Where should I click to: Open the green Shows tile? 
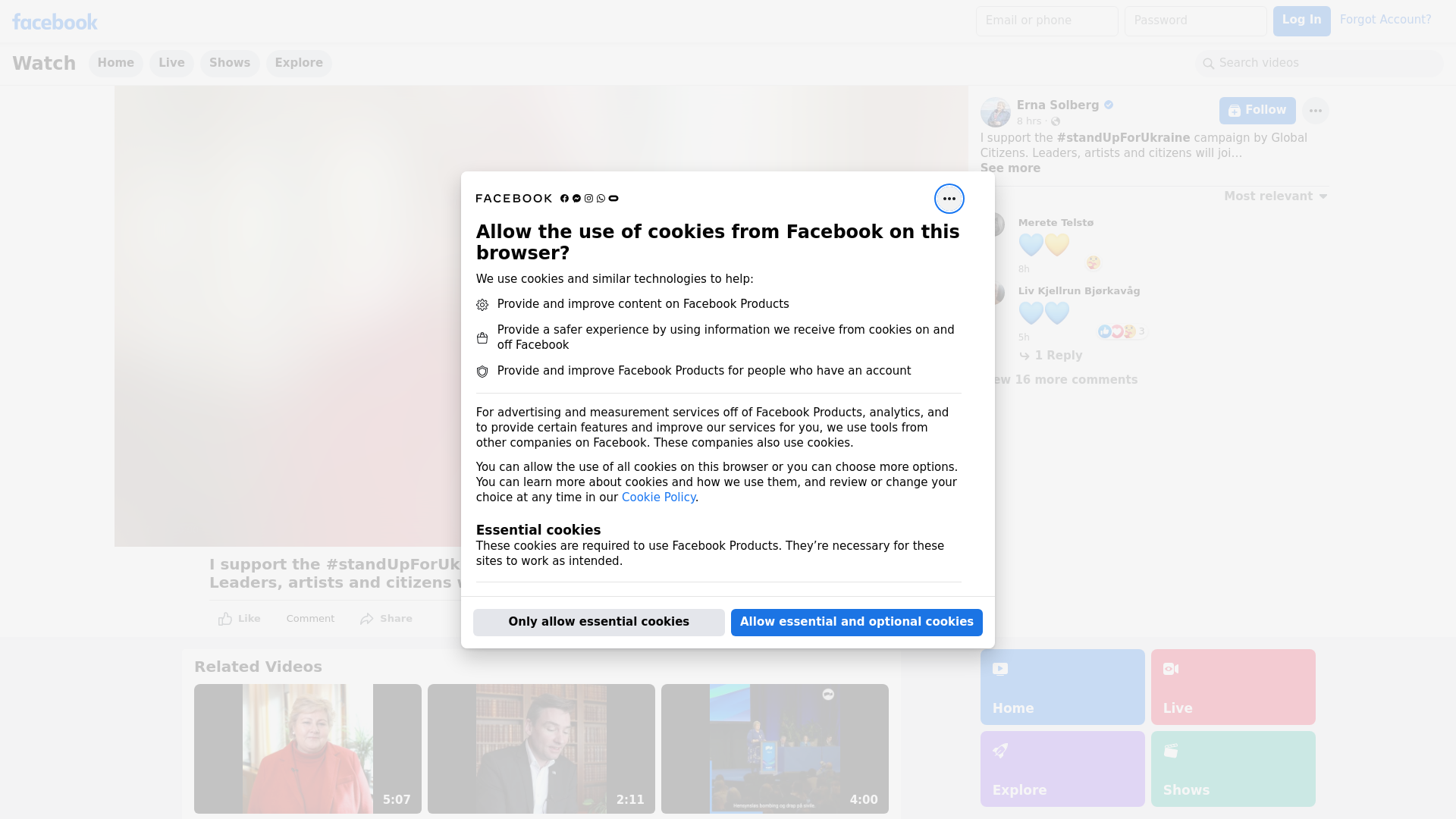click(1233, 769)
